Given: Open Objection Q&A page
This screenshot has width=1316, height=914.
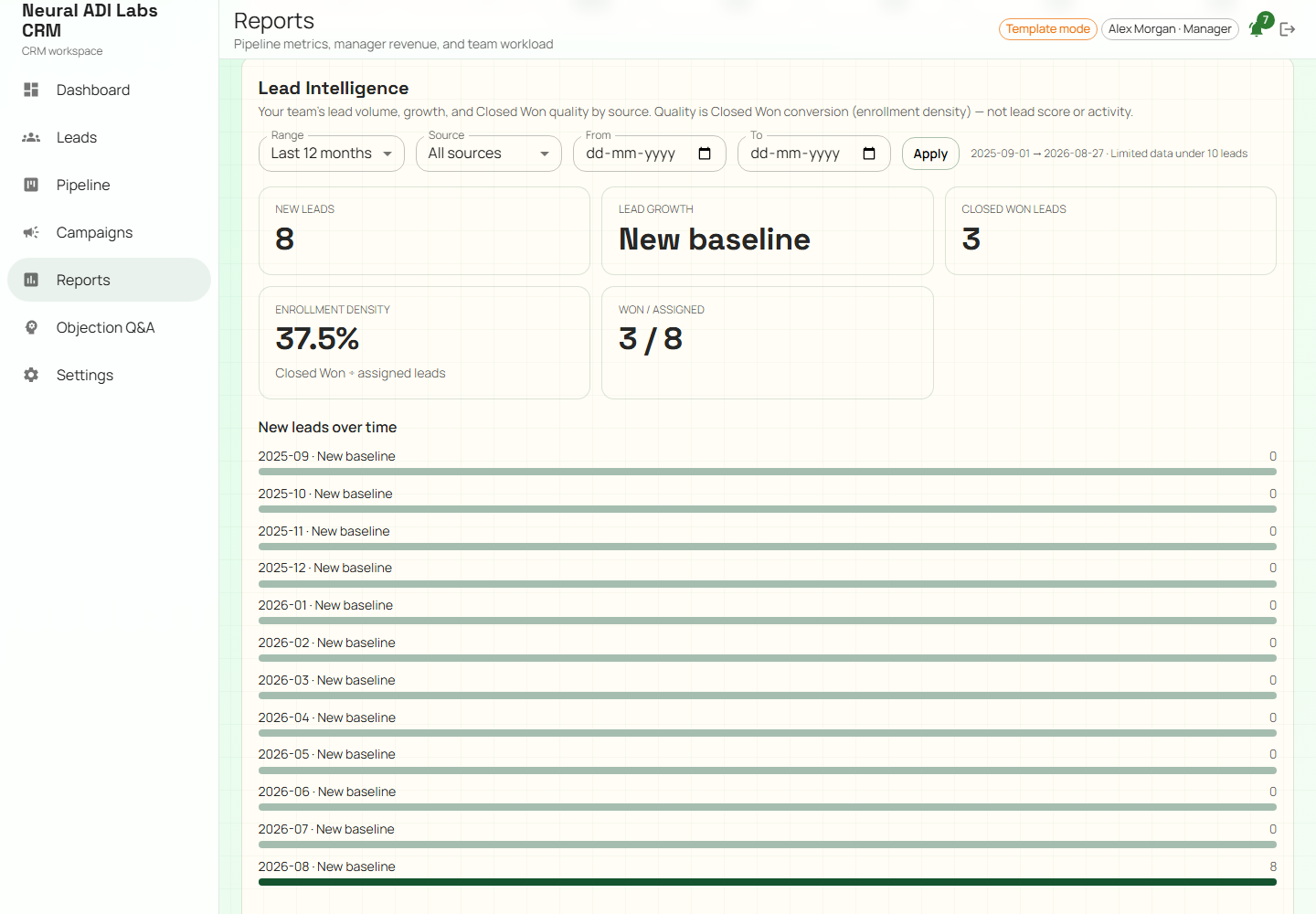Looking at the screenshot, I should point(109,327).
